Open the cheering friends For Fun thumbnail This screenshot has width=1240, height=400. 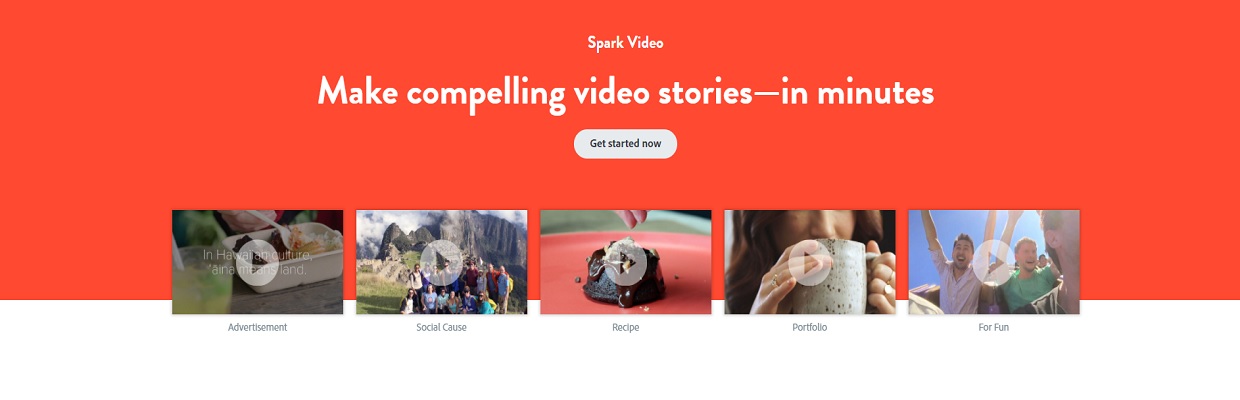pos(993,262)
